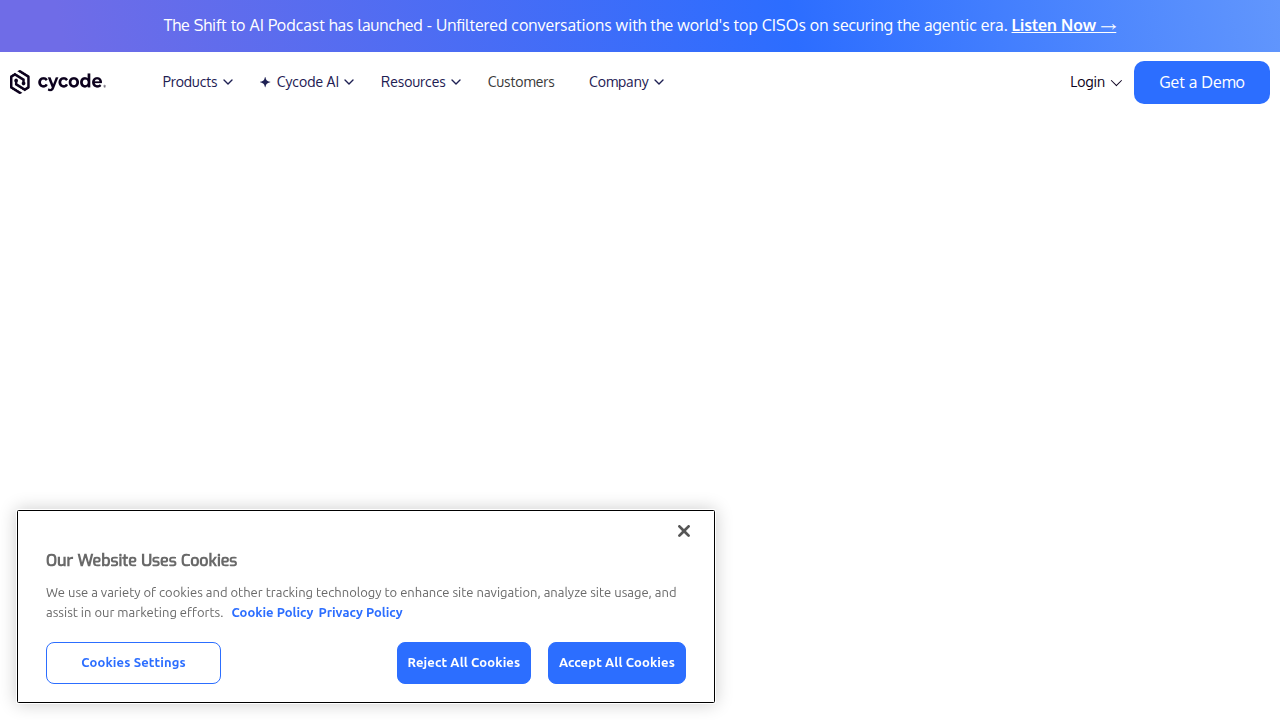Viewport: 1280px width, 720px height.
Task: Expand the Resources menu
Action: point(420,82)
